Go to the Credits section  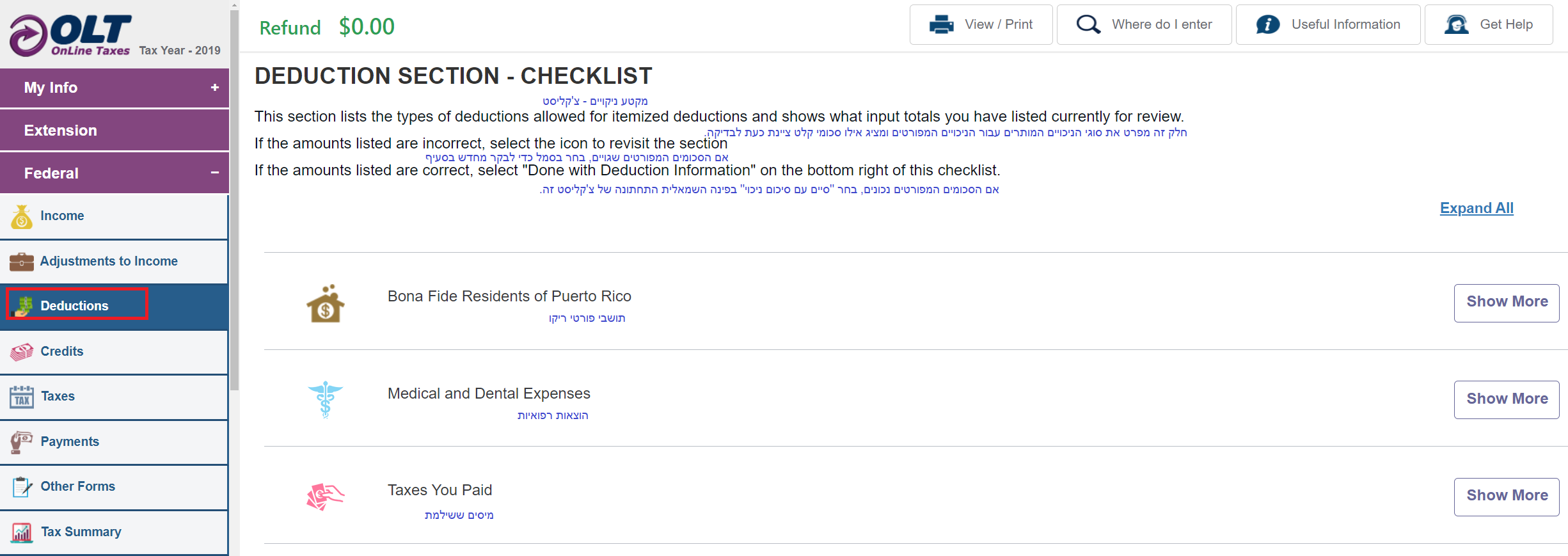click(x=114, y=351)
